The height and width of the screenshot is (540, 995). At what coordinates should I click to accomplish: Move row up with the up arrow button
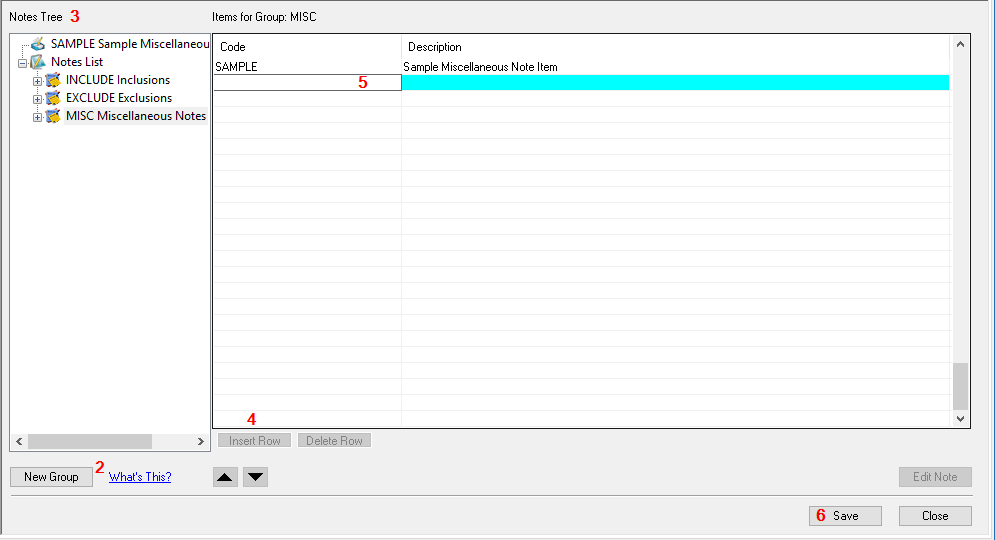tap(225, 477)
